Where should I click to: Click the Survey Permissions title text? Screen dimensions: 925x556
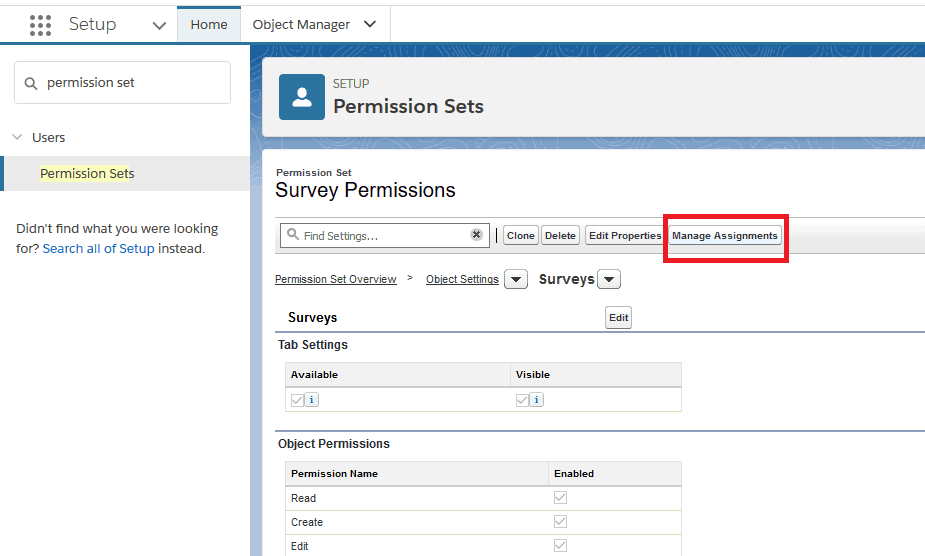(365, 190)
